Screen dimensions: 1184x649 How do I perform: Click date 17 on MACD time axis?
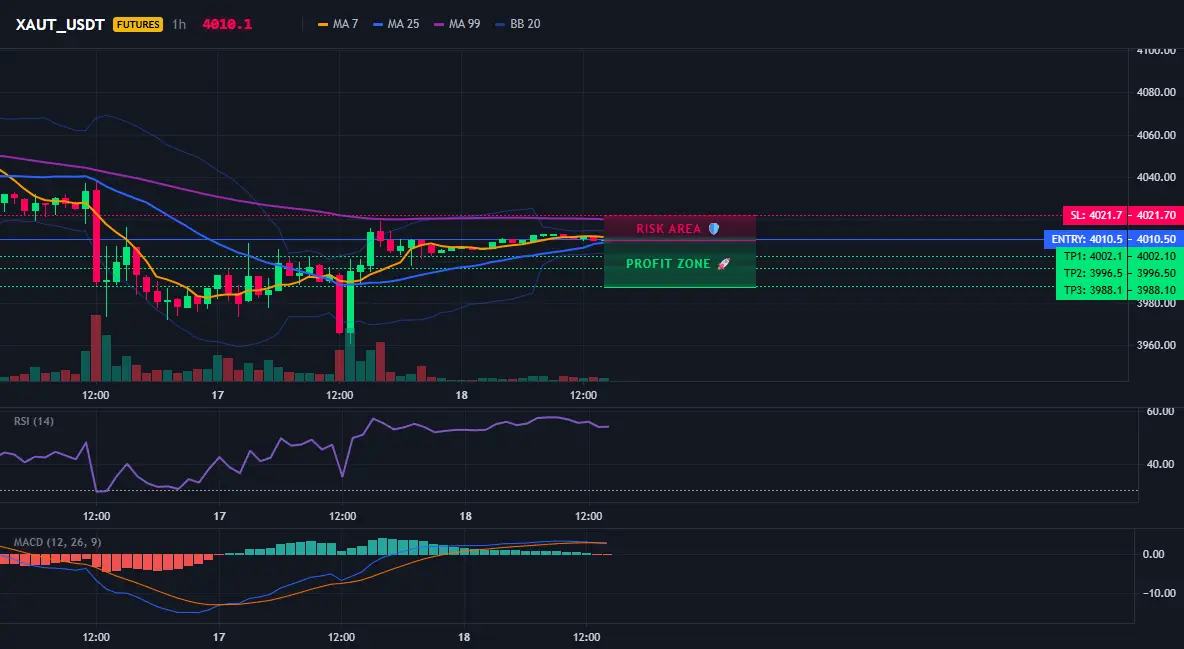[x=218, y=637]
